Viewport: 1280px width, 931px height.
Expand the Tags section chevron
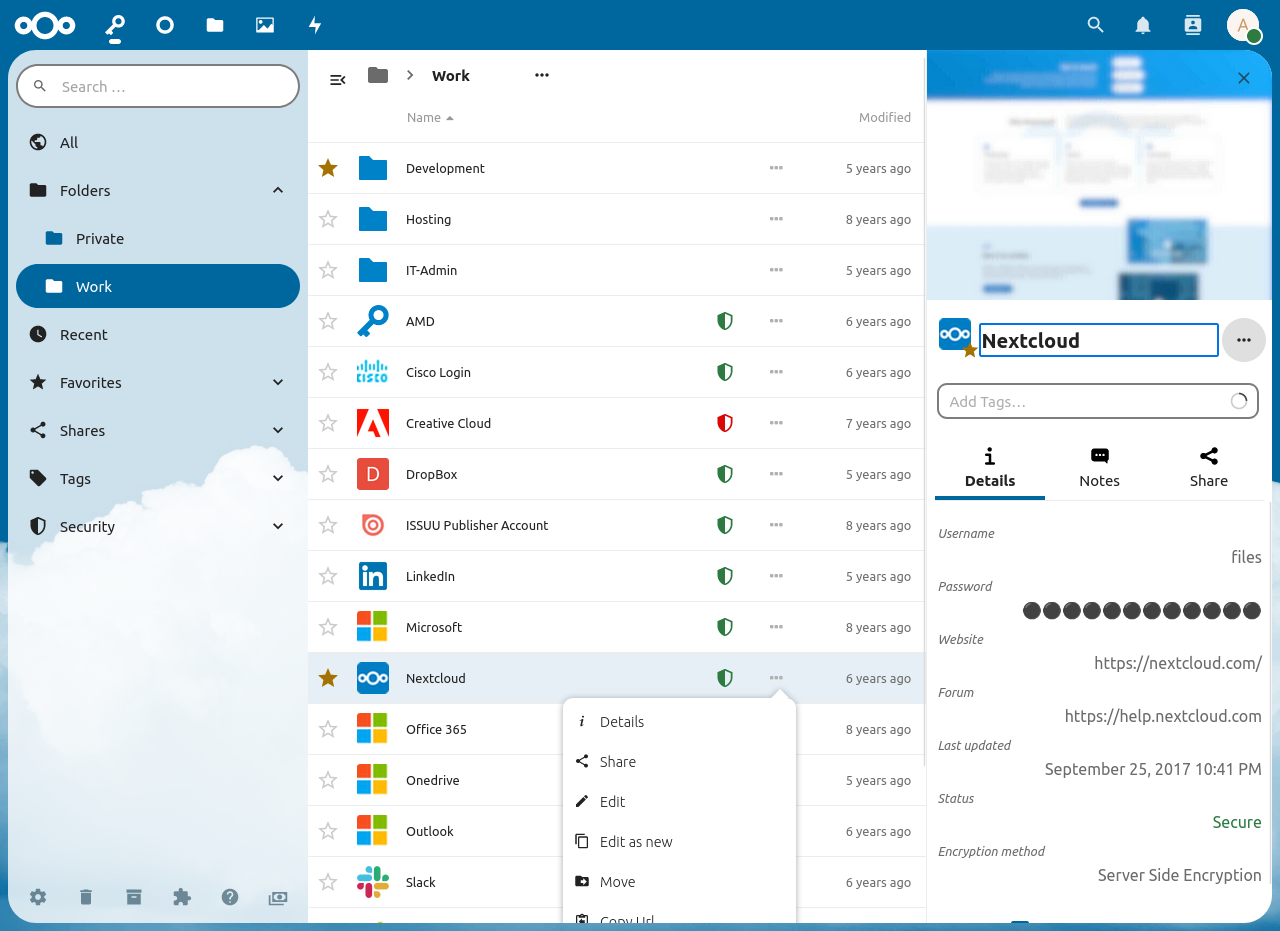[x=278, y=478]
